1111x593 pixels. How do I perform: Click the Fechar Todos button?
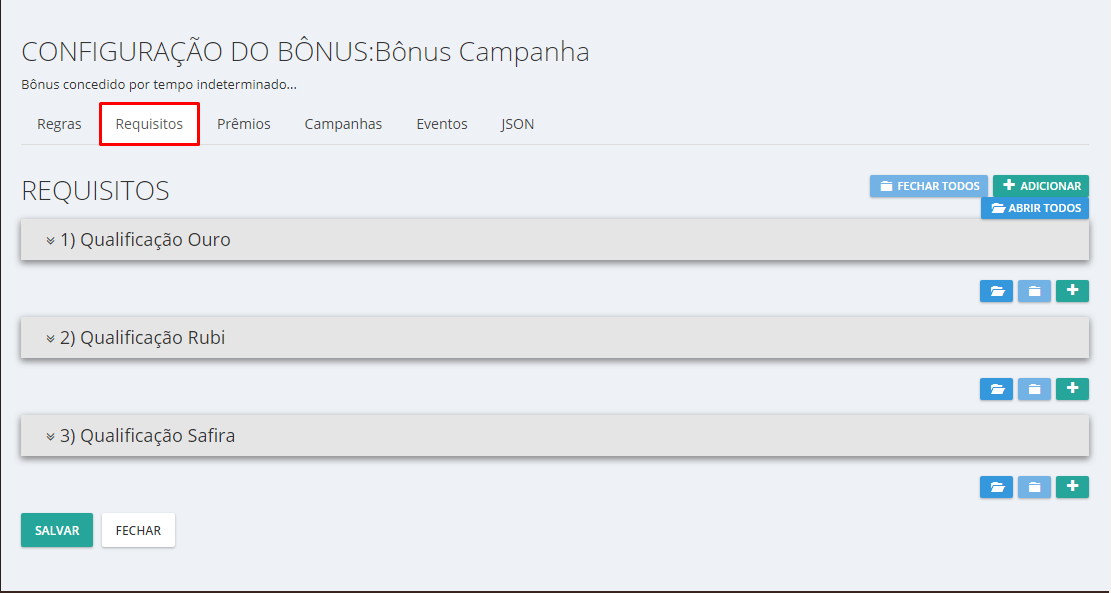coord(928,186)
